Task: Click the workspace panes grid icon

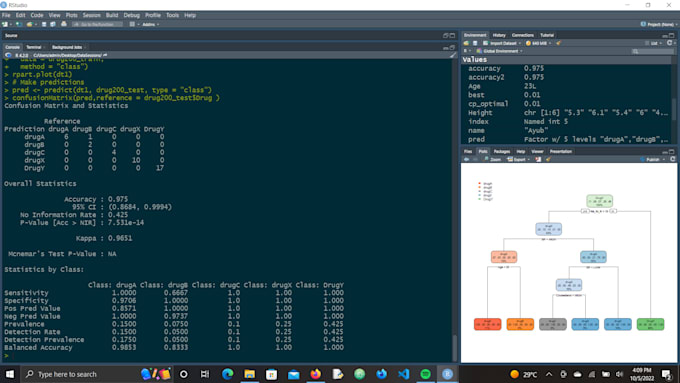Action: click(x=132, y=24)
